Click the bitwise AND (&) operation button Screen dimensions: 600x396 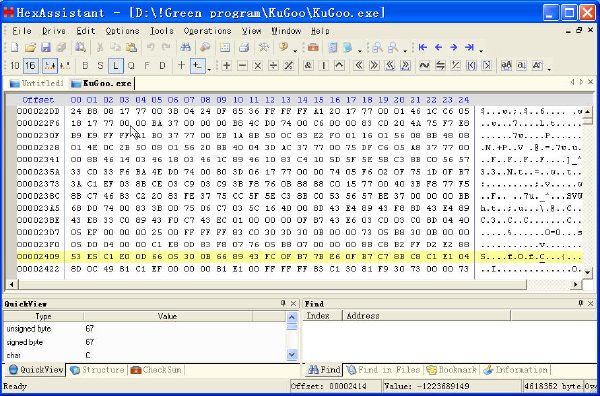308,66
